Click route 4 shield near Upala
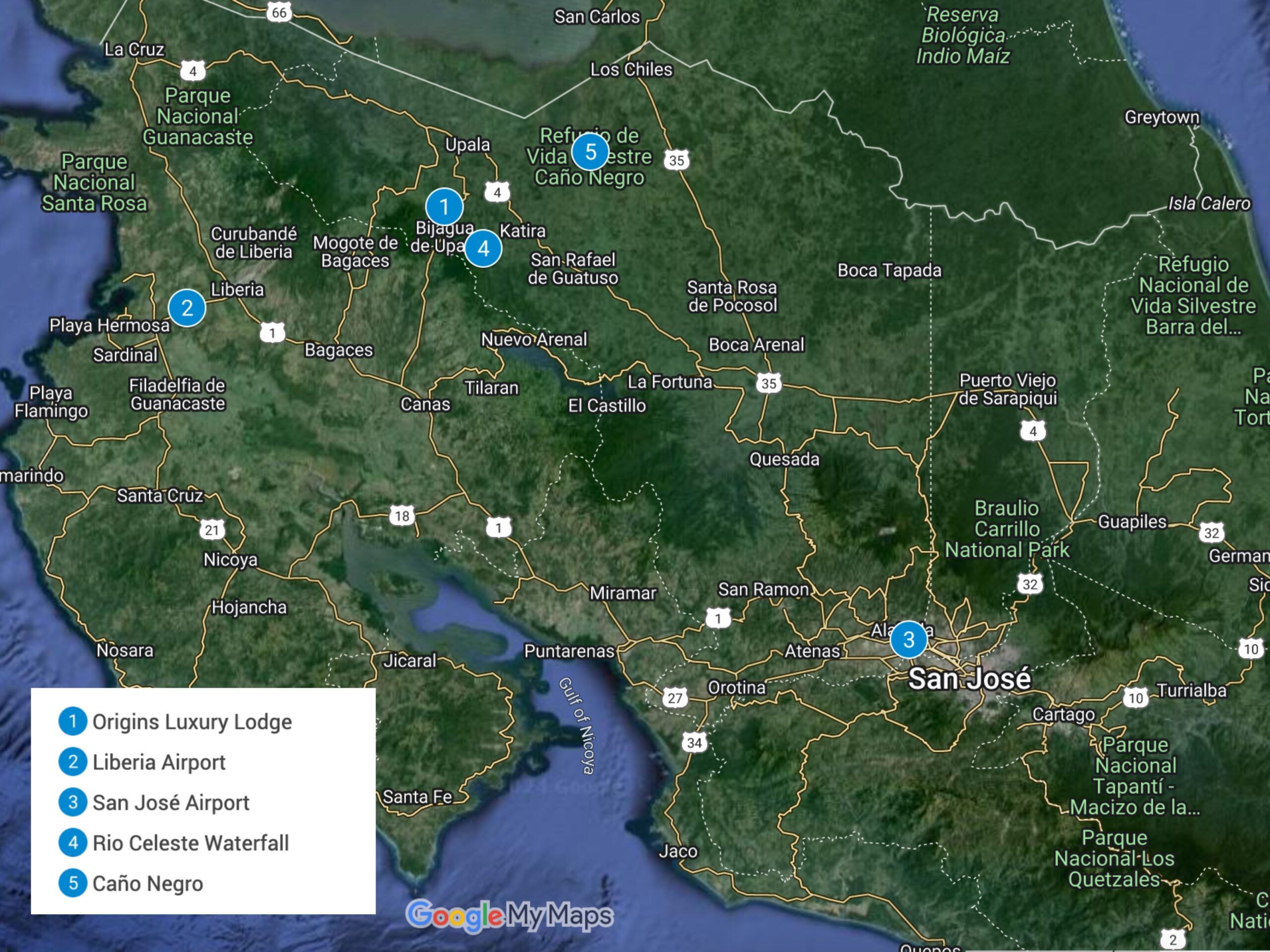This screenshot has width=1270, height=952. 497,192
